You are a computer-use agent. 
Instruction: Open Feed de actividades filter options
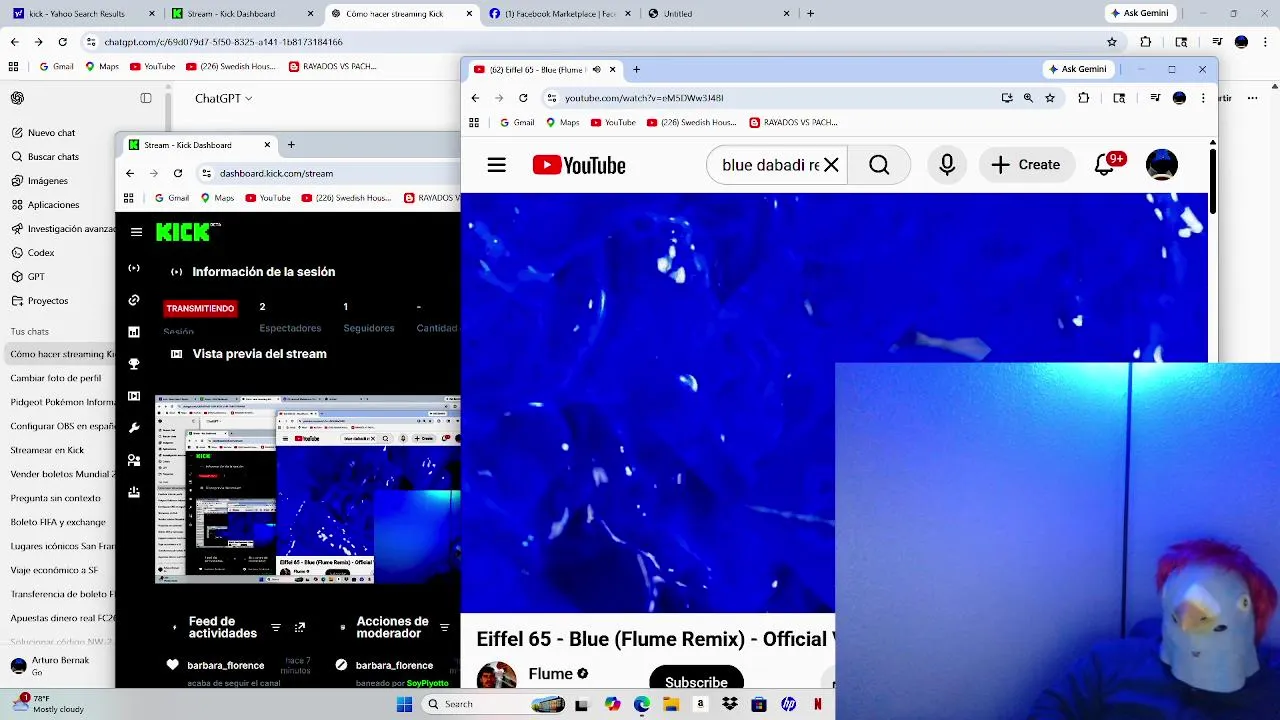[276, 628]
